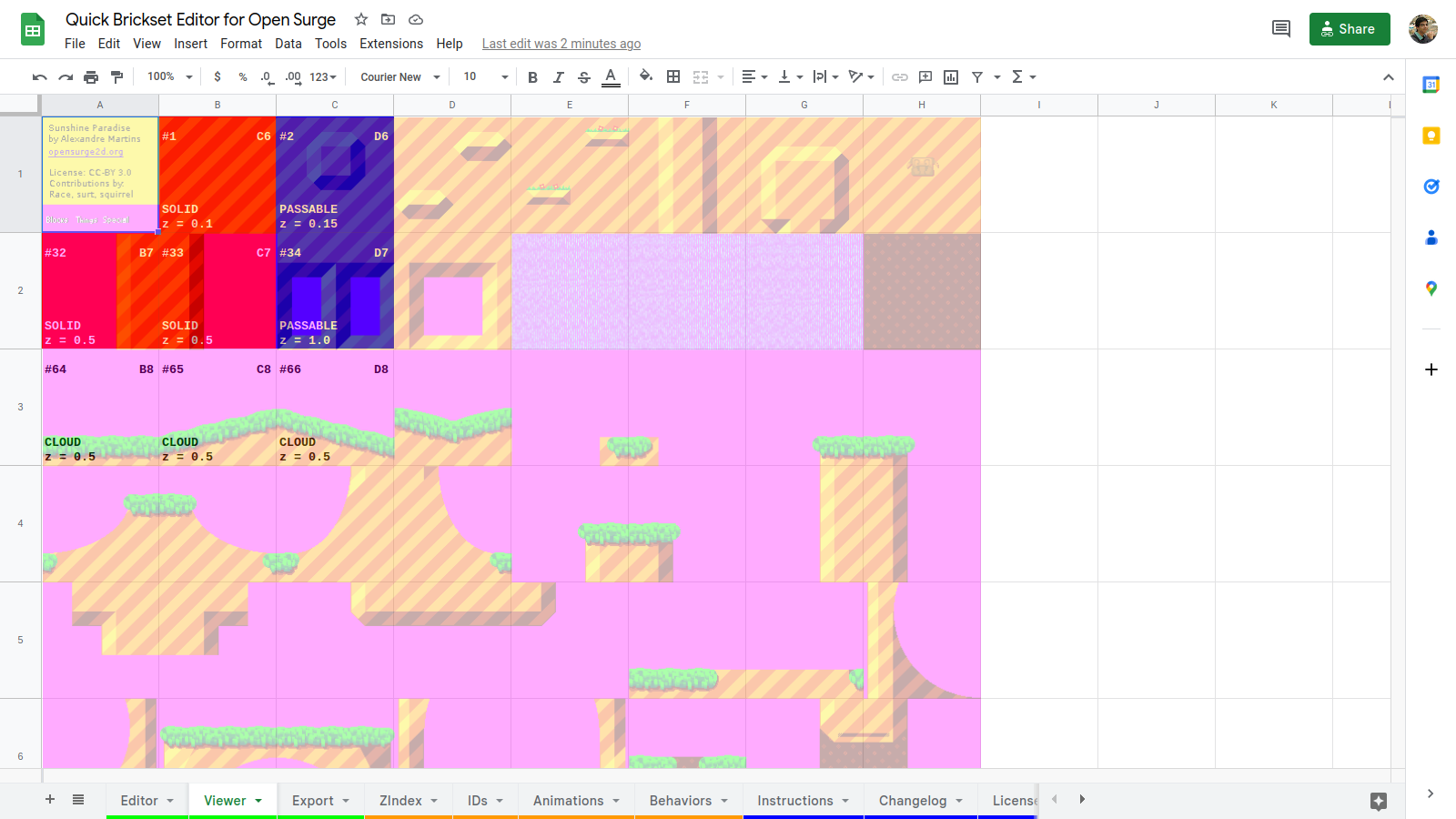
Task: Open the Courier New font dropdown
Action: point(400,77)
